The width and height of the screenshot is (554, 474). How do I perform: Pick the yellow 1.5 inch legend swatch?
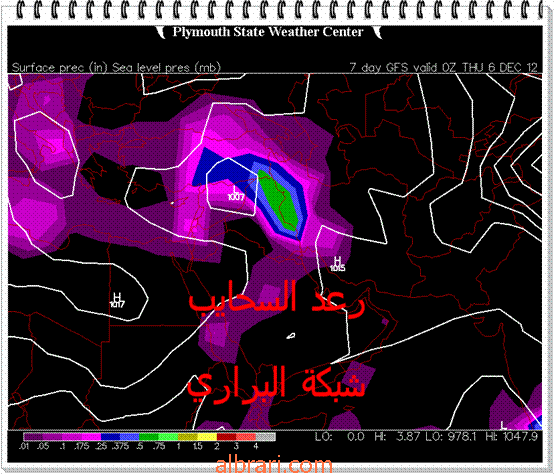point(206,437)
